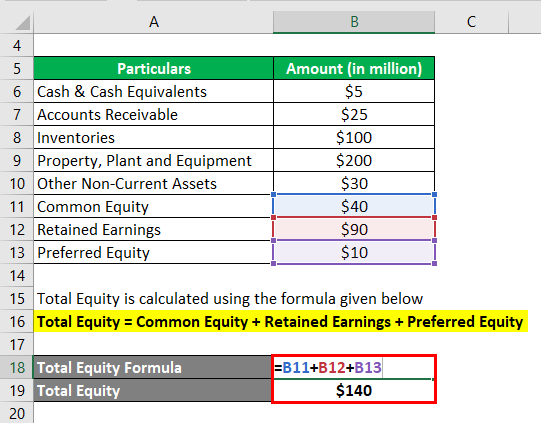
Task: Click the =B11+B12+B13 formula cell
Action: (354, 367)
